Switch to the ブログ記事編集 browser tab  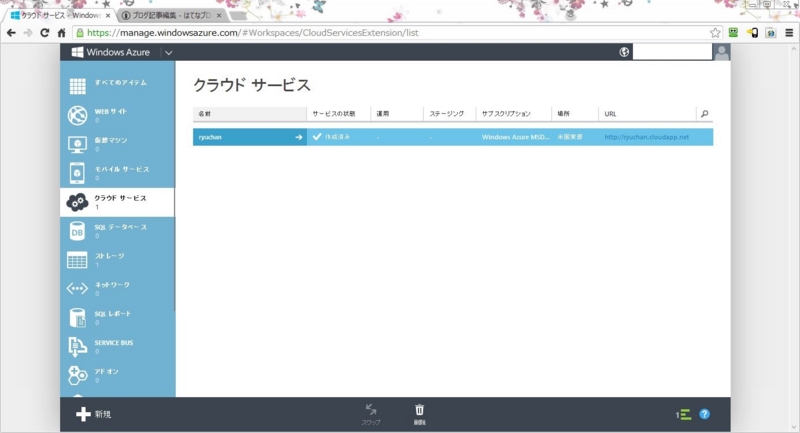[171, 15]
